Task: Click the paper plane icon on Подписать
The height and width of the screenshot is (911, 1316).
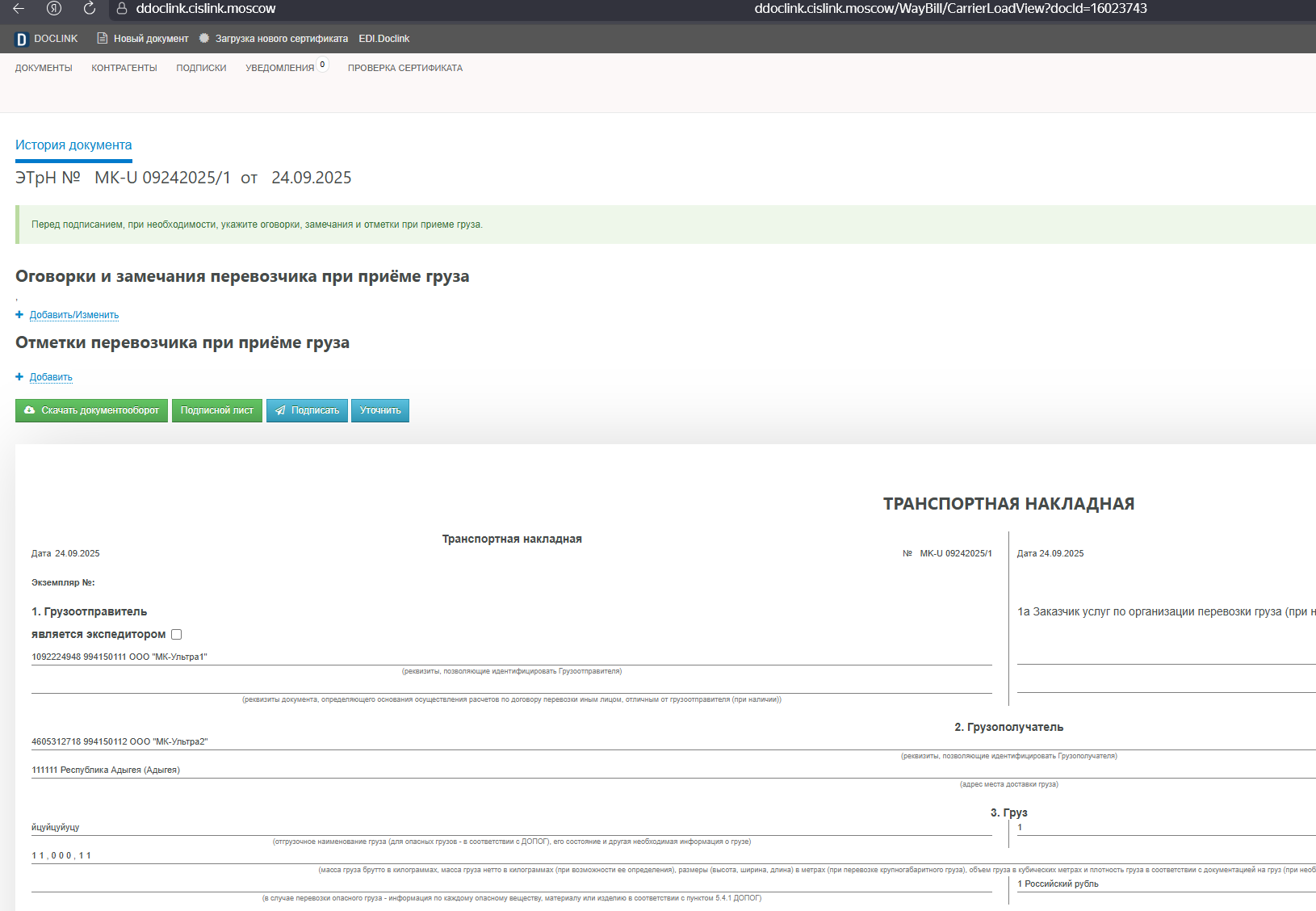Action: [280, 410]
